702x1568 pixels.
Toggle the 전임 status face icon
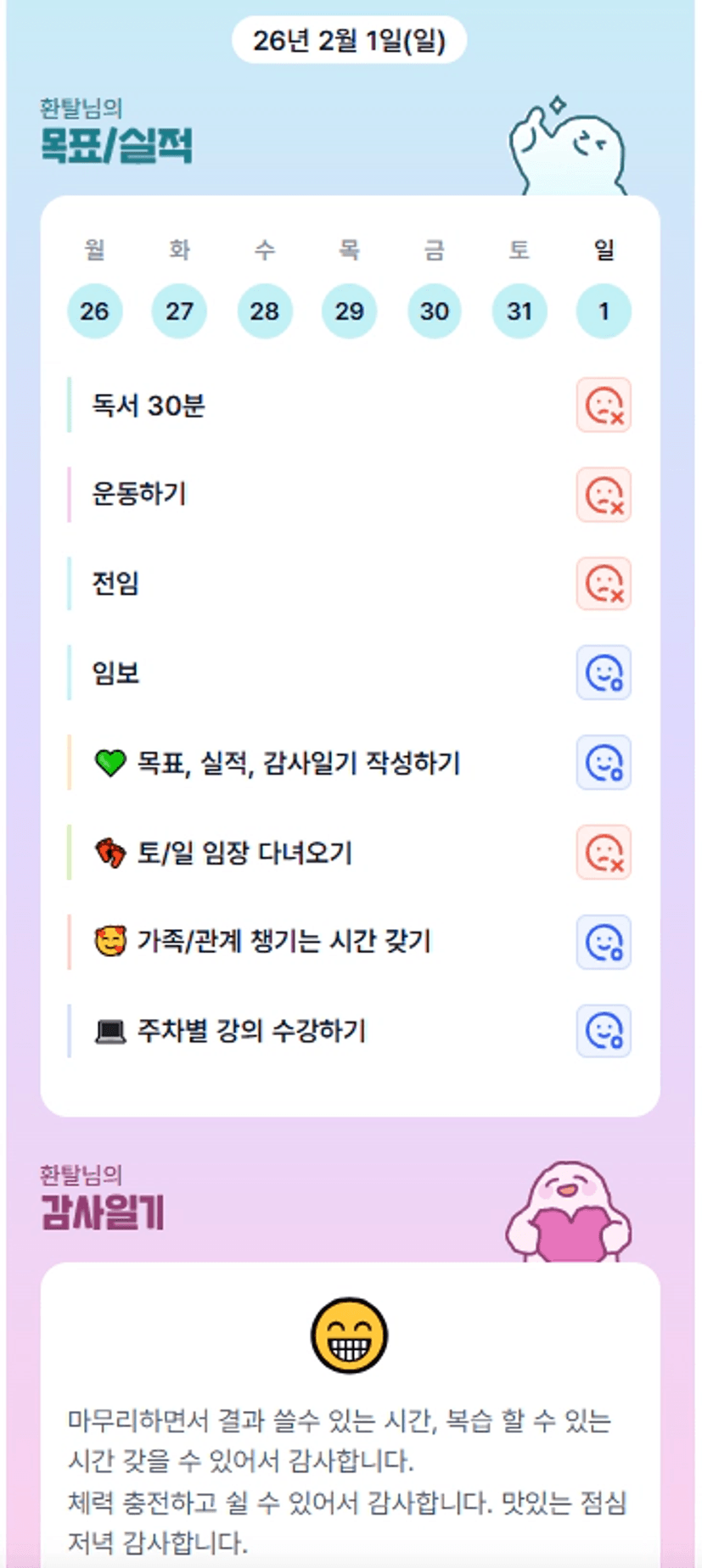(603, 584)
